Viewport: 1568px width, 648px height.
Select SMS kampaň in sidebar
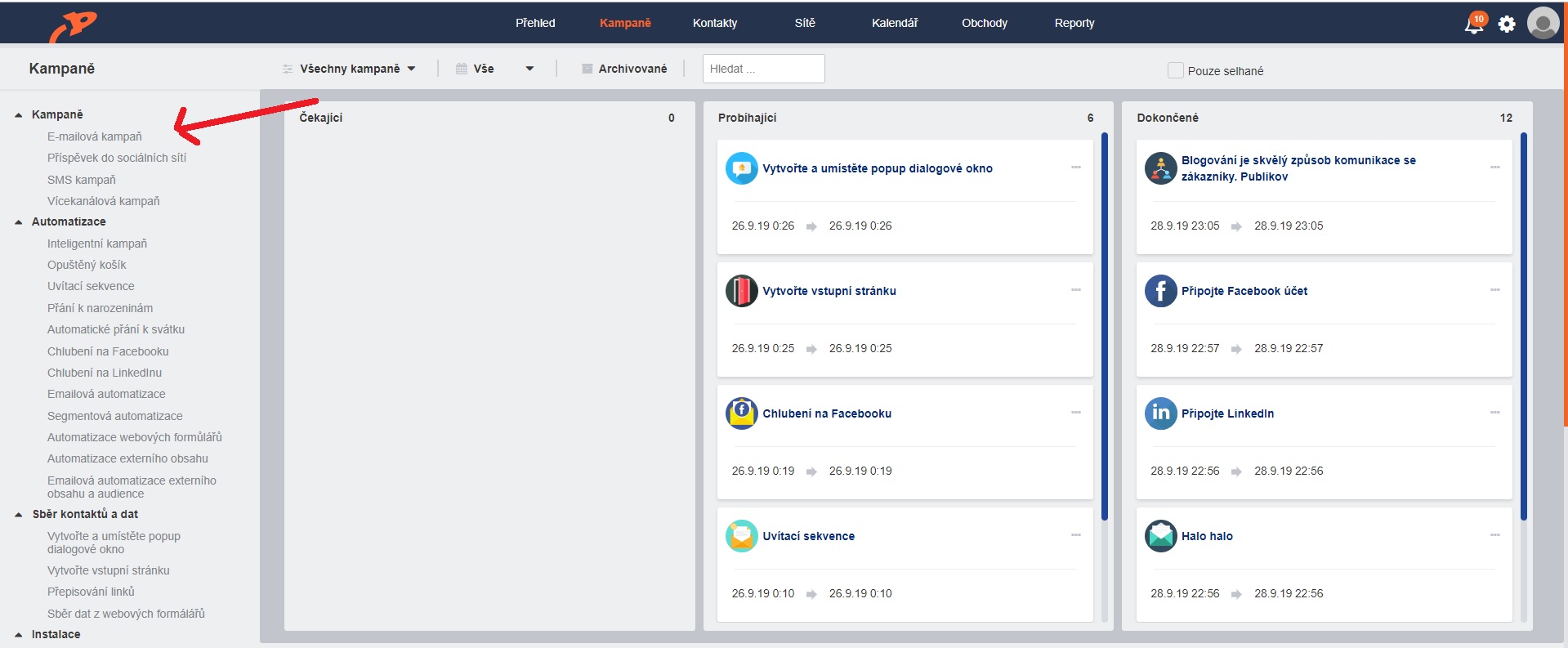pos(82,180)
